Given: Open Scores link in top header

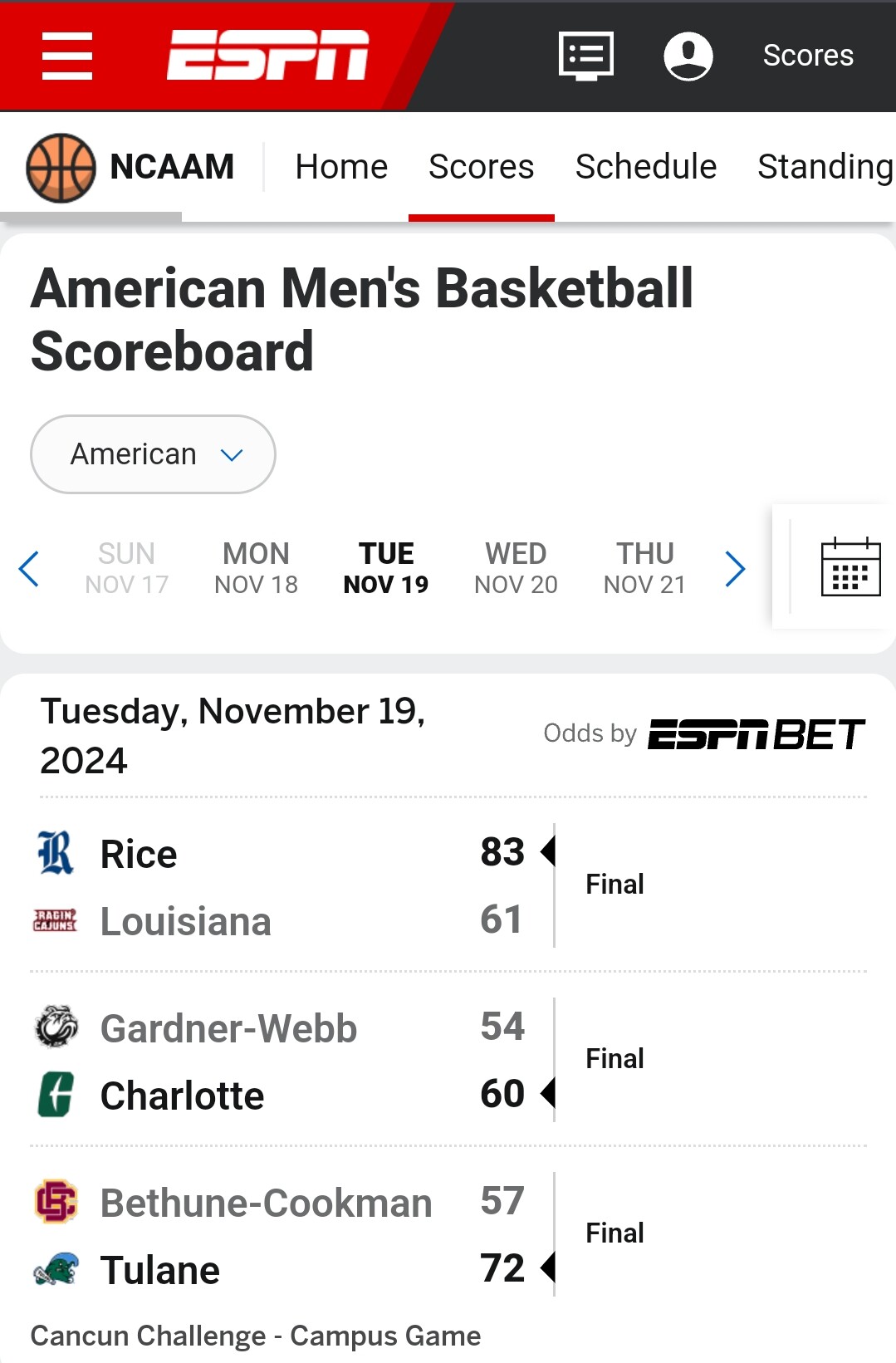Looking at the screenshot, I should point(808,56).
